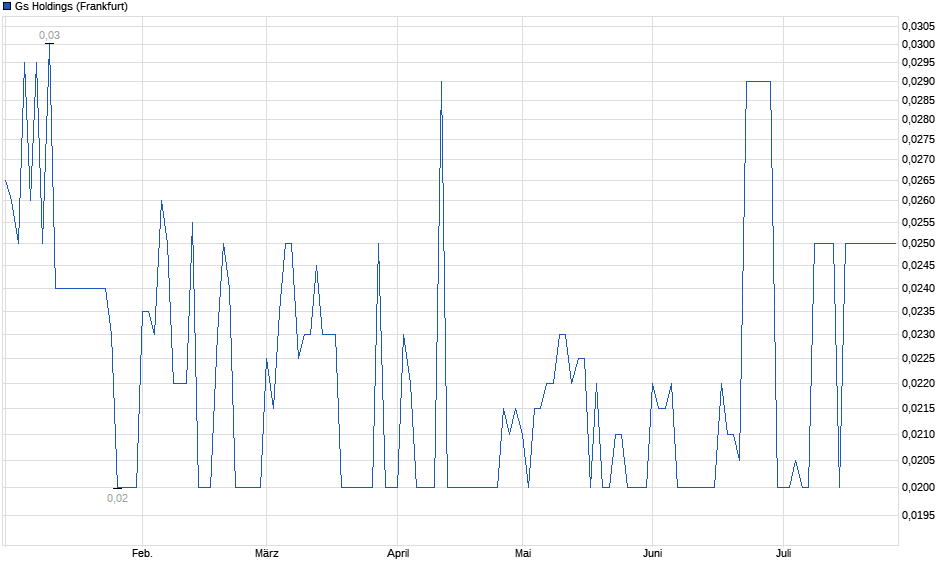Click the '0,0275' price axis value
Viewport: 940px width, 579px height.
918,139
